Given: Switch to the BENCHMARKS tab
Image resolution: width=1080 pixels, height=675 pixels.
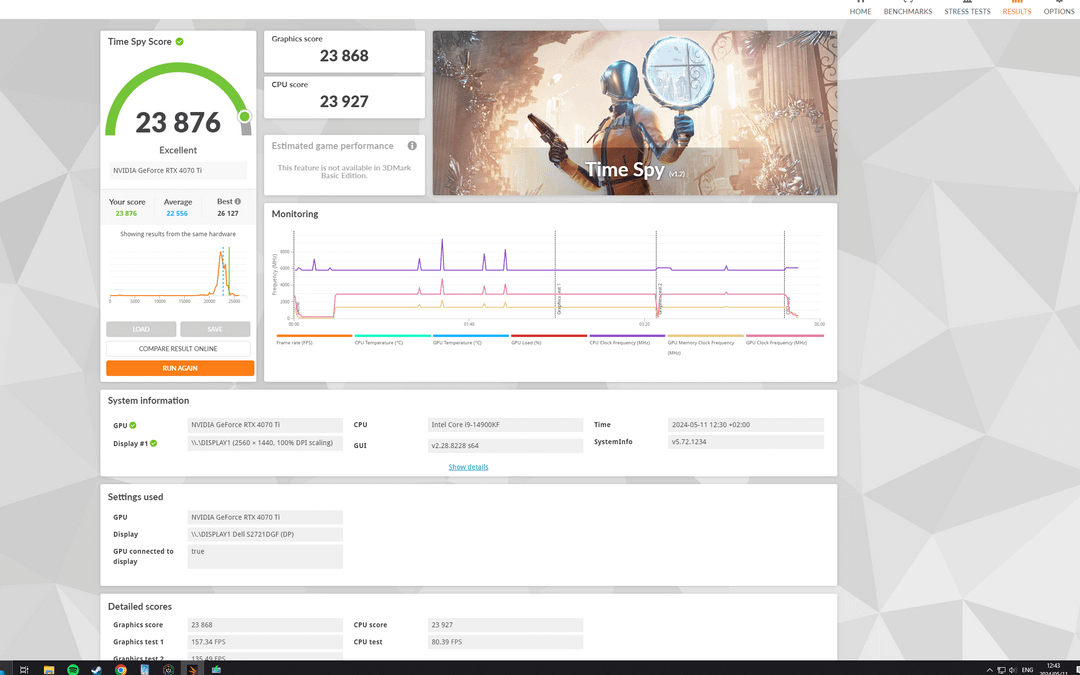Looking at the screenshot, I should click(908, 8).
